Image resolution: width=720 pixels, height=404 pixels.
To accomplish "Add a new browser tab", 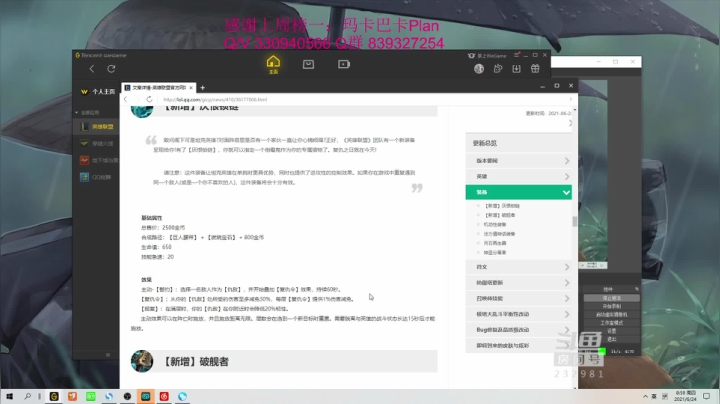I will [202, 88].
